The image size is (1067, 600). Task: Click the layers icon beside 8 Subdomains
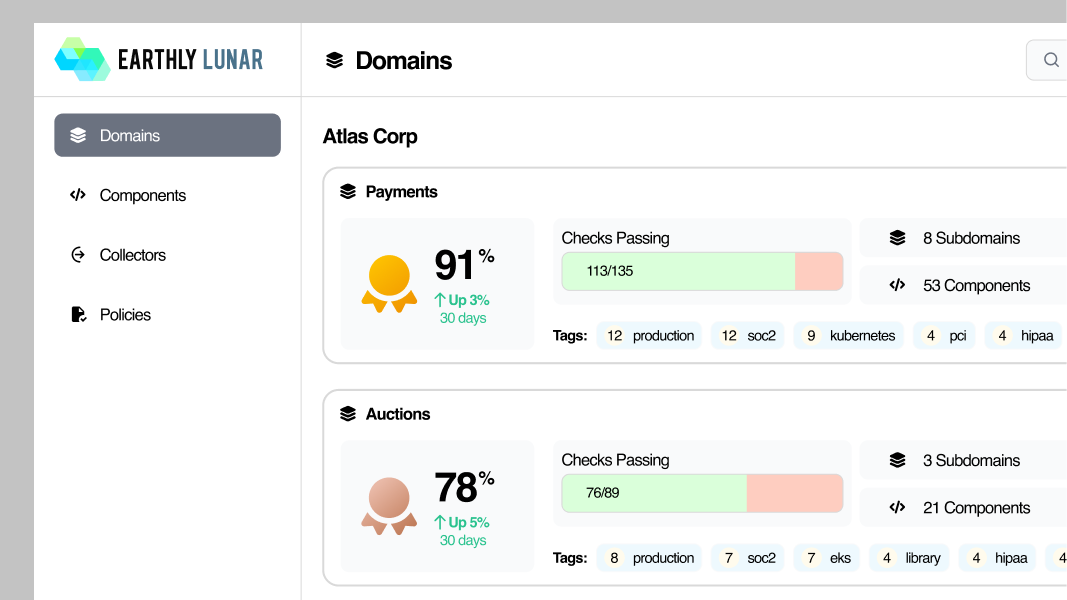click(898, 238)
